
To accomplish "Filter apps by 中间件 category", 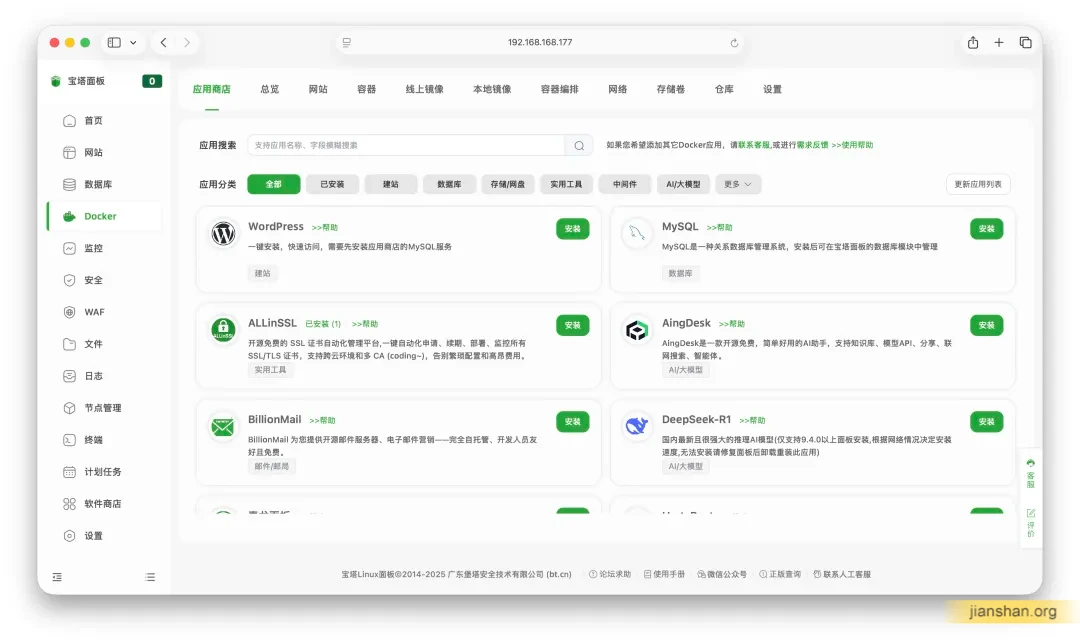I will tap(625, 184).
